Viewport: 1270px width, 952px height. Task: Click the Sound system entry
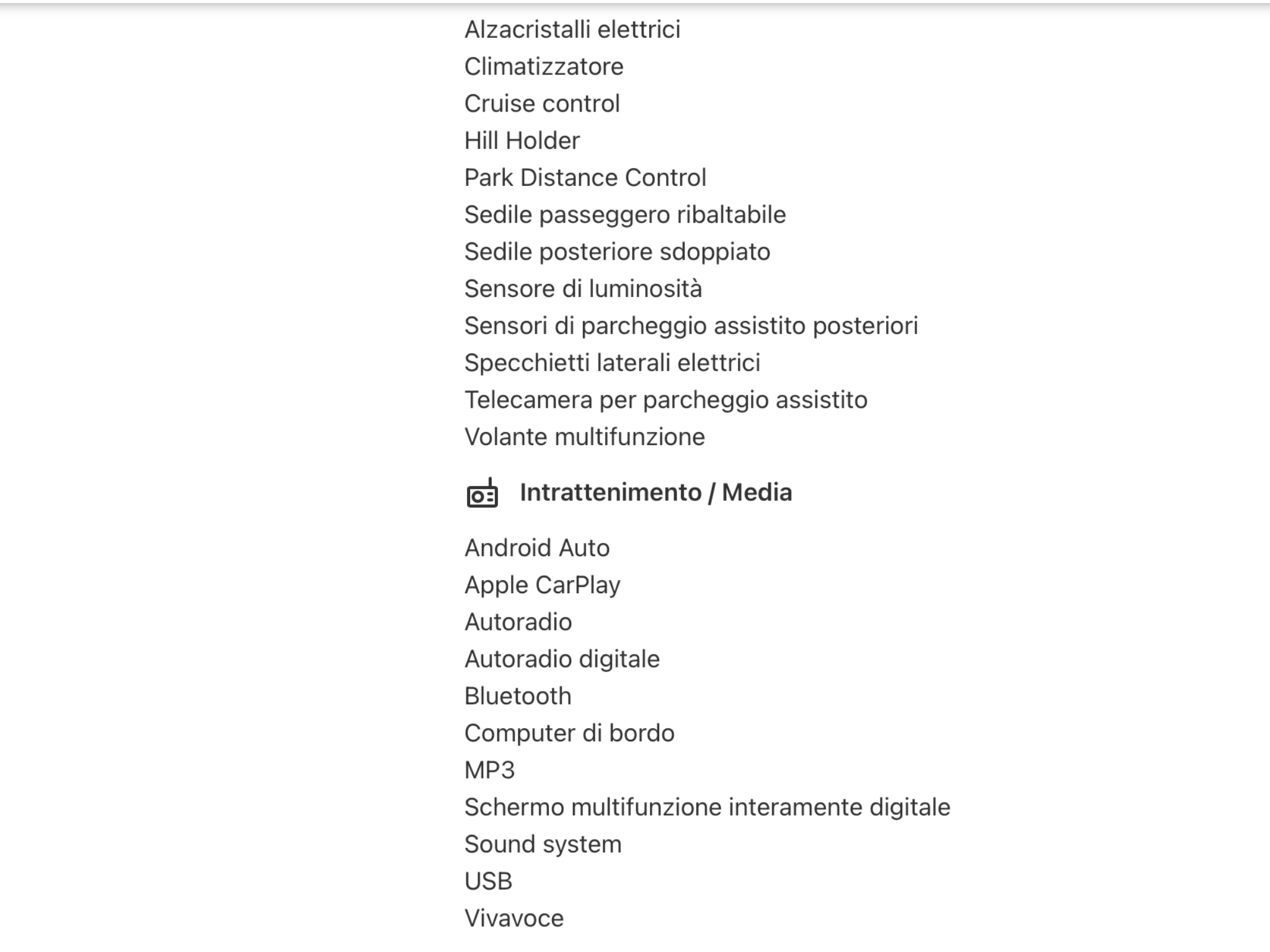click(x=543, y=845)
